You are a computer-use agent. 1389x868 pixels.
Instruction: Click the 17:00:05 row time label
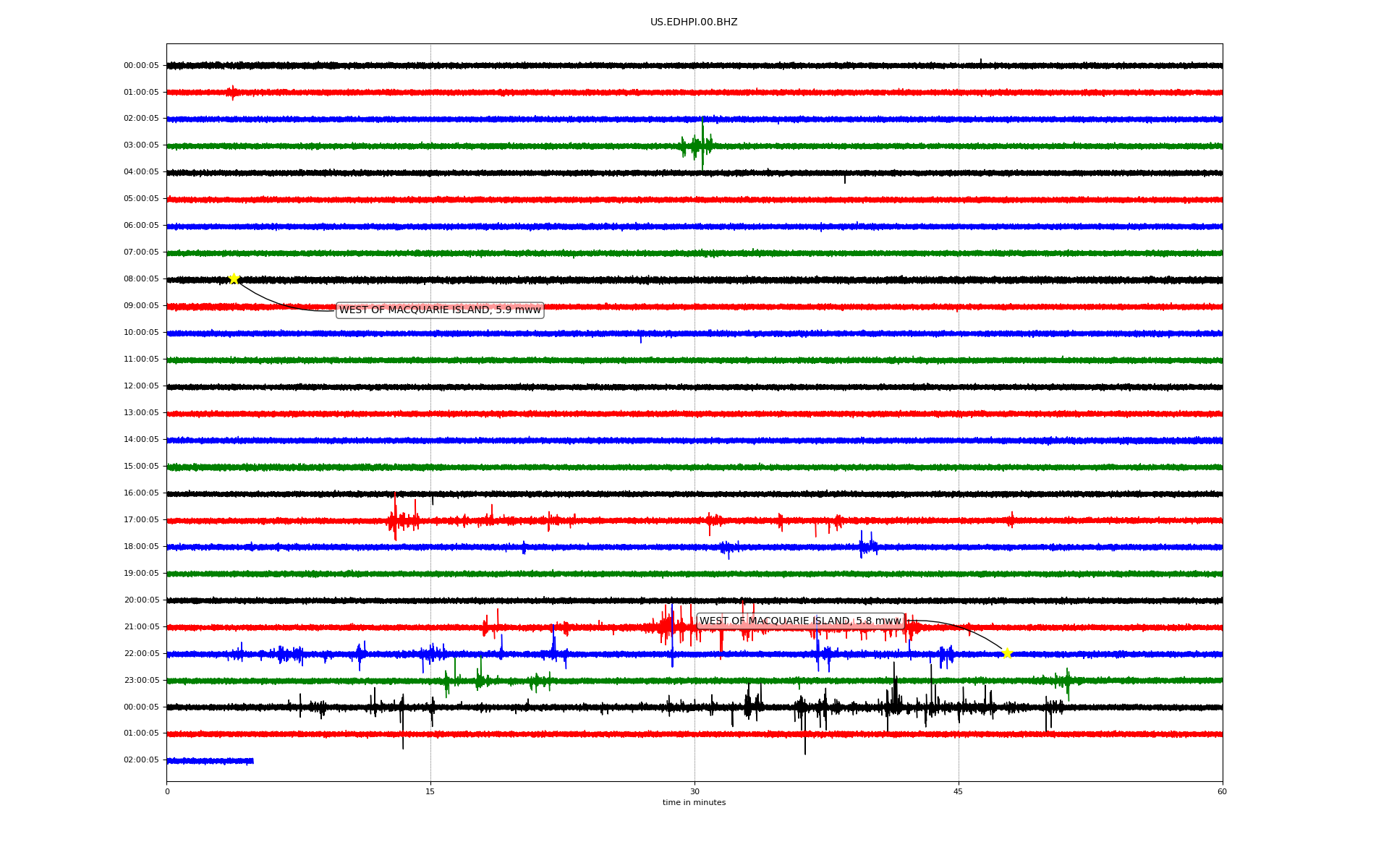(x=141, y=519)
